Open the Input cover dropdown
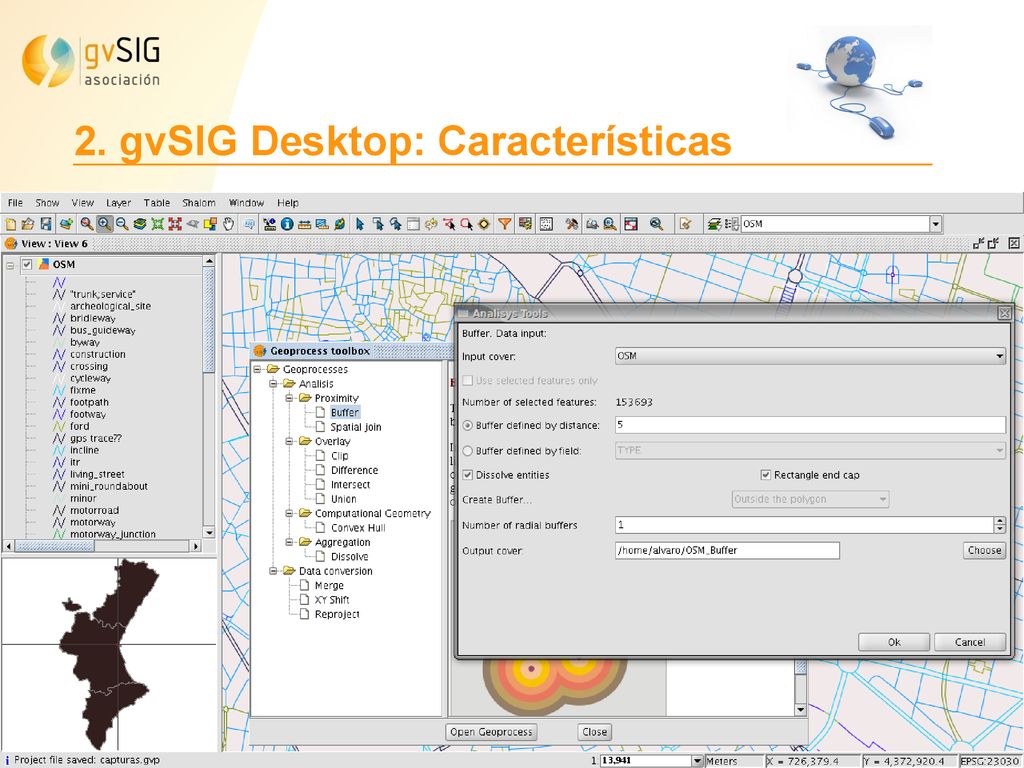This screenshot has height=768, width=1024. (x=810, y=356)
